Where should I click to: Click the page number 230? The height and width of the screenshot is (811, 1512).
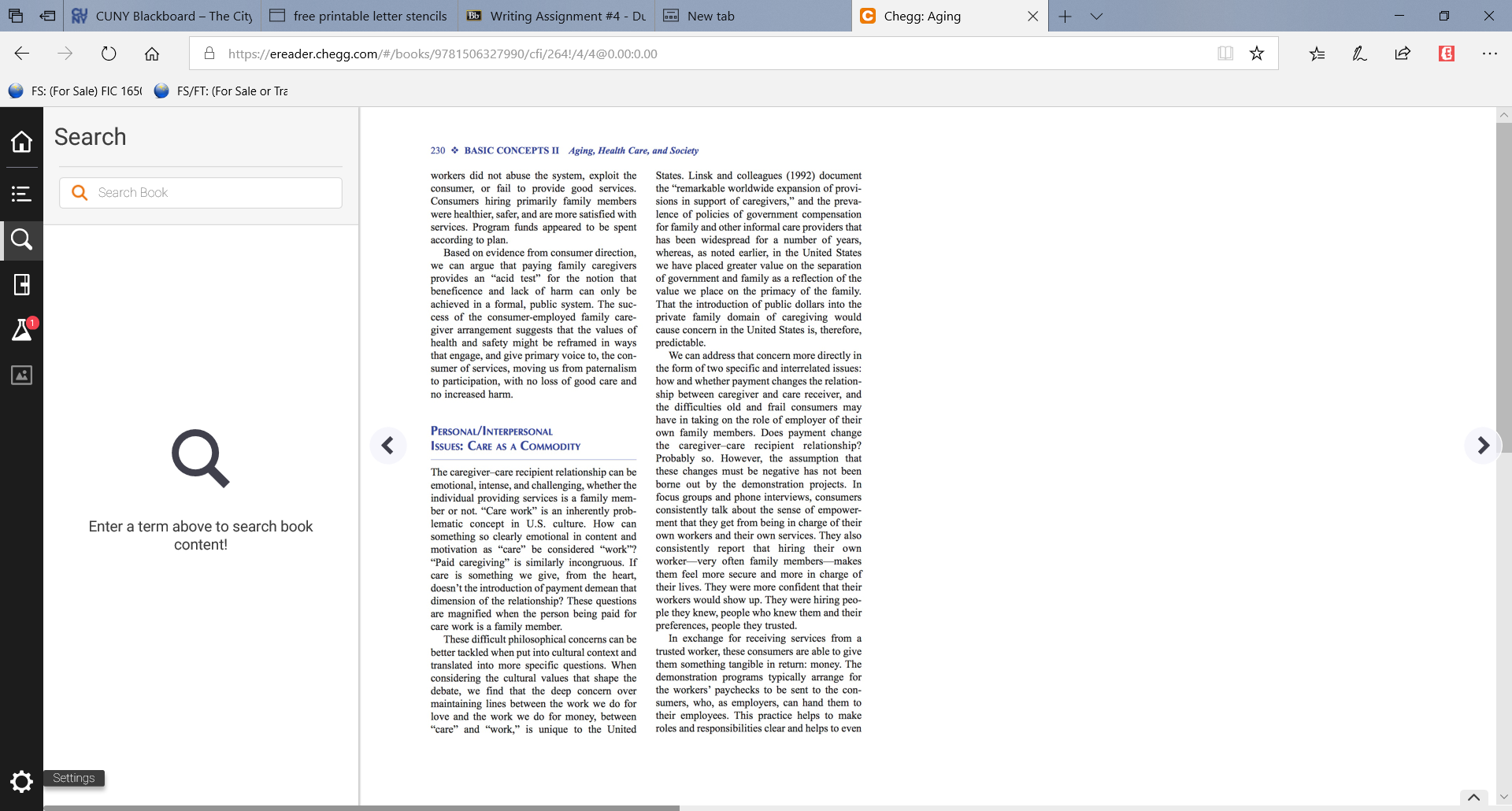[438, 150]
